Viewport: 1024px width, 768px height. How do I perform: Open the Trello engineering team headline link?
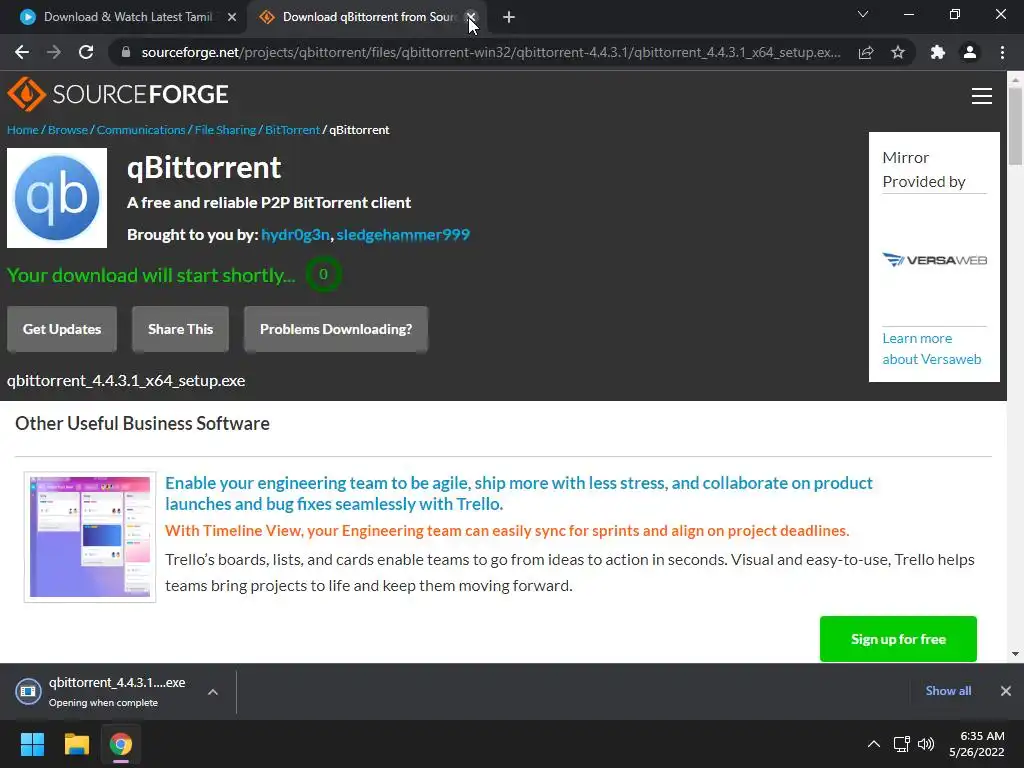[x=519, y=493]
